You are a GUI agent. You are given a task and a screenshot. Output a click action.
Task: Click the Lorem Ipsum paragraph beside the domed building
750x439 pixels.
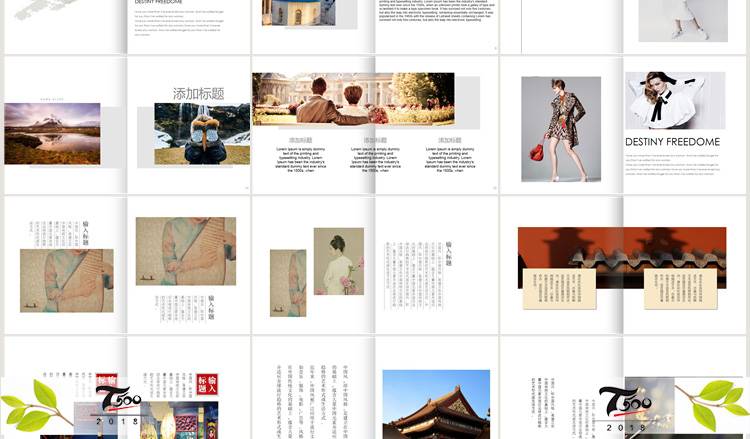point(437,11)
